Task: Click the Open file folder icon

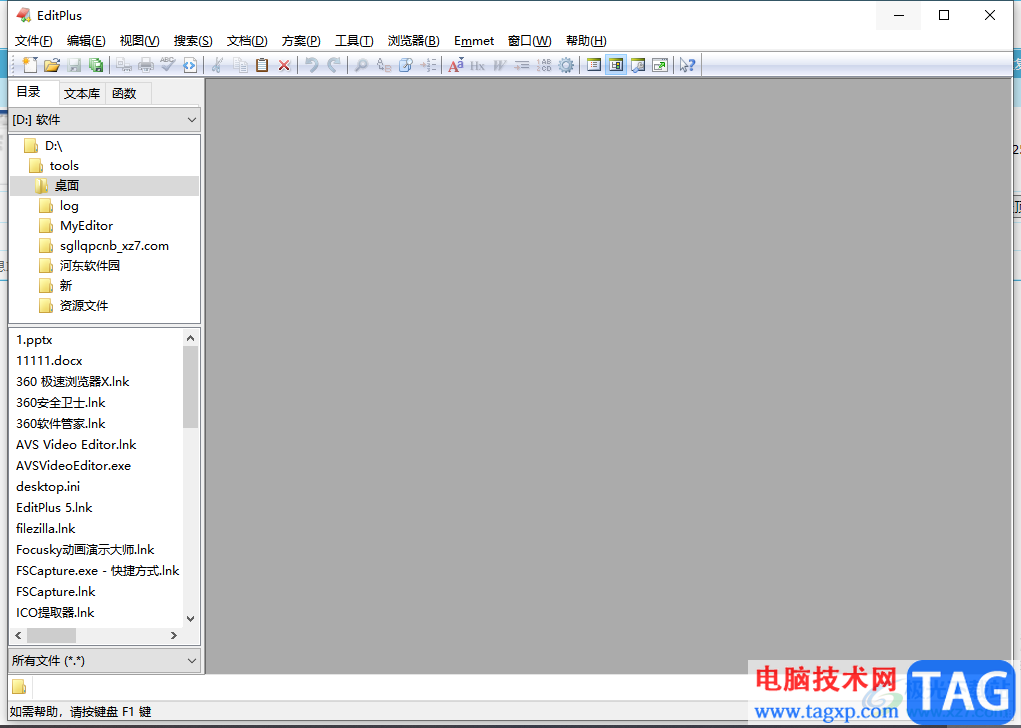Action: click(x=52, y=64)
